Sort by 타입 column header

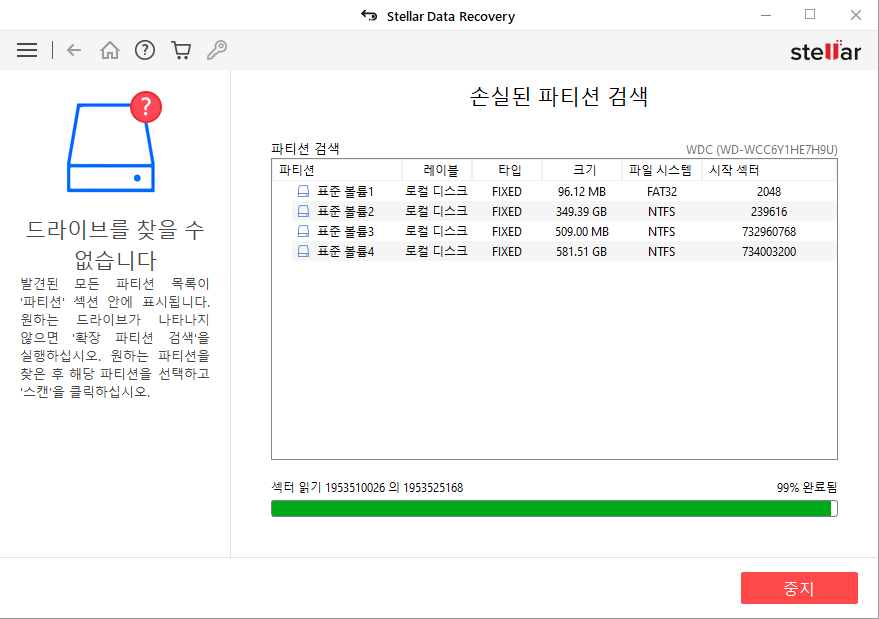(x=508, y=170)
